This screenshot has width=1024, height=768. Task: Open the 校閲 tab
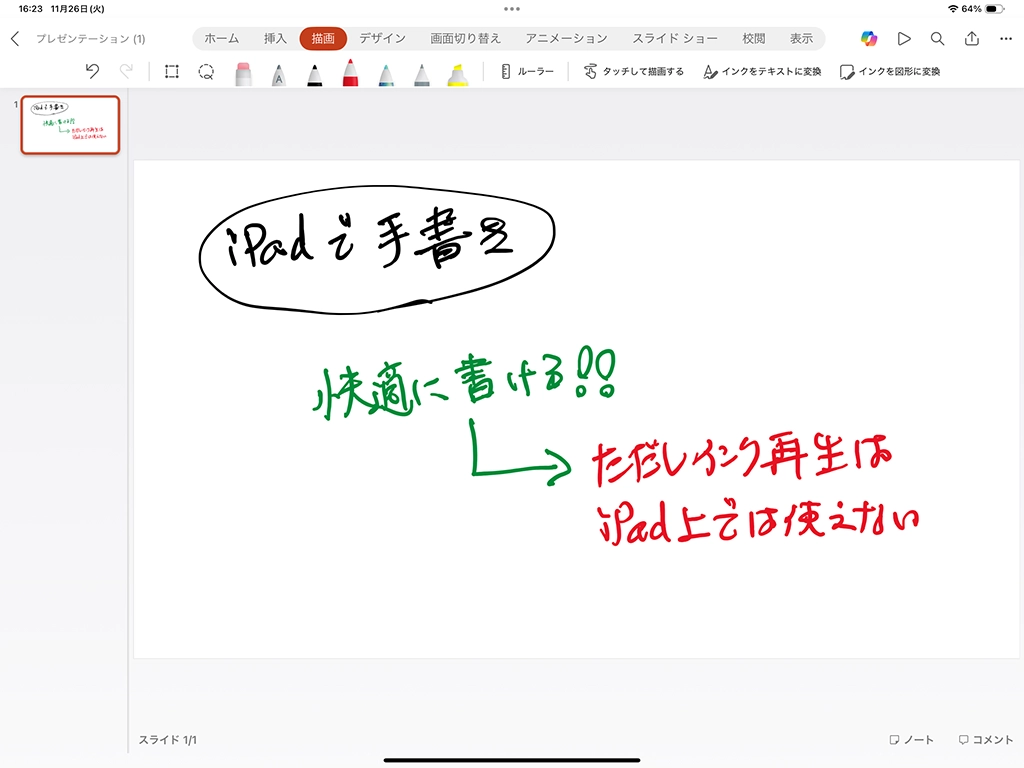[753, 39]
